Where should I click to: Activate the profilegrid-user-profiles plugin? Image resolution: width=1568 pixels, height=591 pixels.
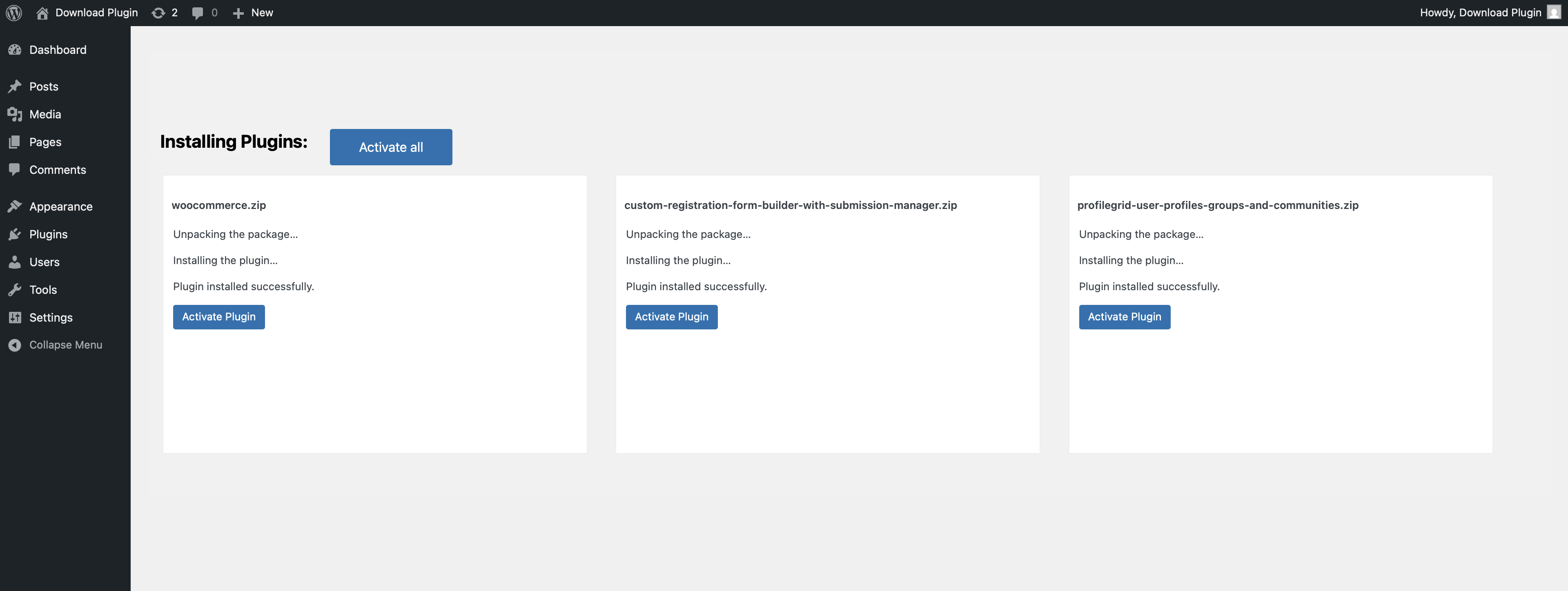tap(1124, 316)
